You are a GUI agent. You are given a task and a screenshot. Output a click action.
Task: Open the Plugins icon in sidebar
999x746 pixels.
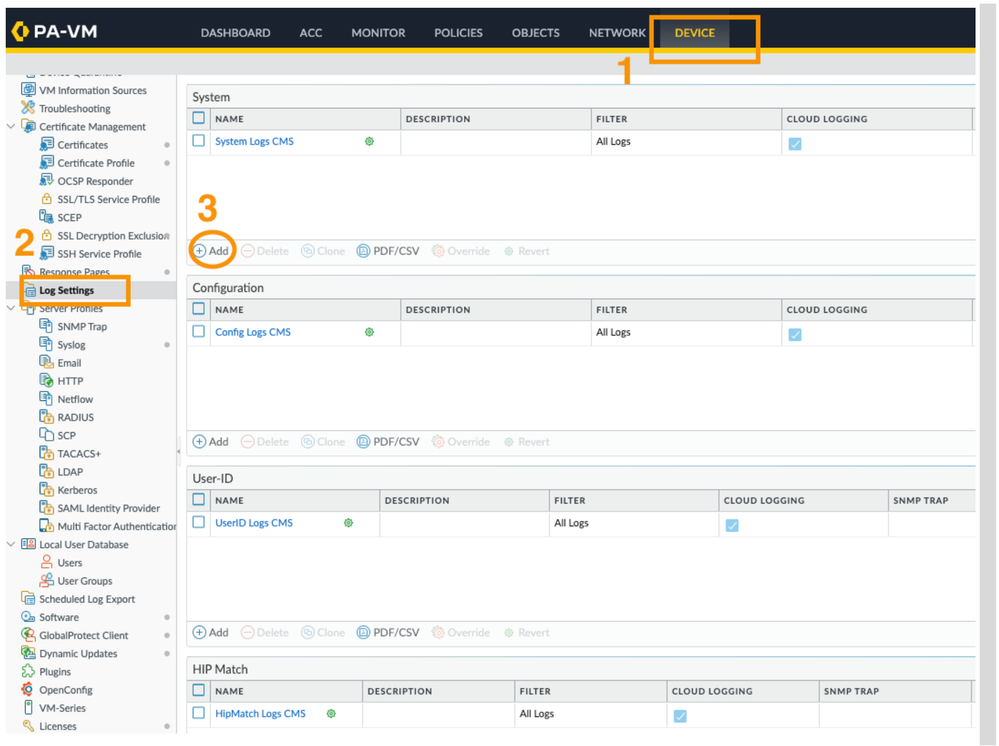click(28, 671)
